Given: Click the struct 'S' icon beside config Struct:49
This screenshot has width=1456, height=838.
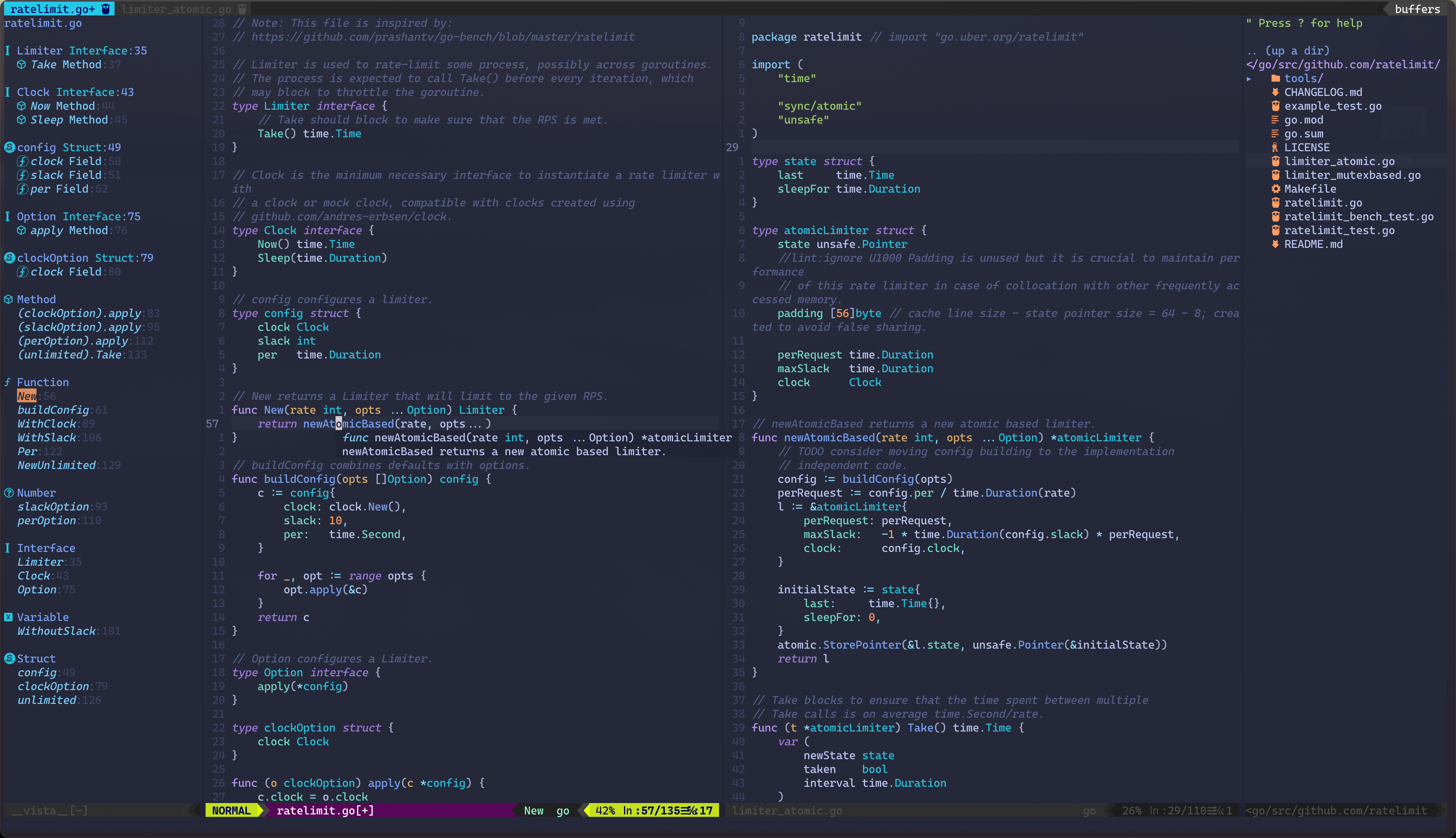Looking at the screenshot, I should [9, 148].
